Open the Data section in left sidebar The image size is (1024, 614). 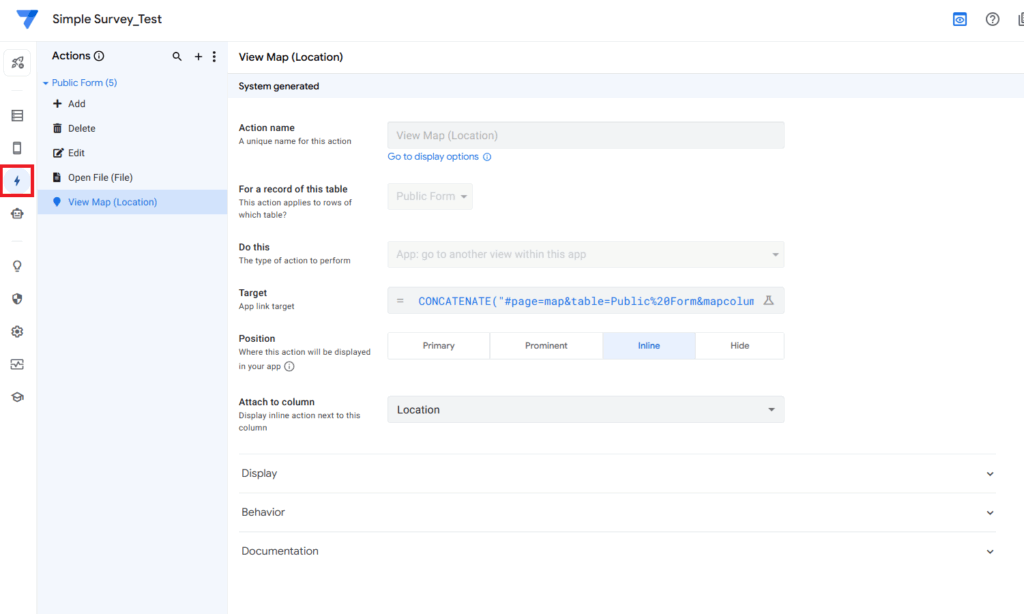[17, 116]
